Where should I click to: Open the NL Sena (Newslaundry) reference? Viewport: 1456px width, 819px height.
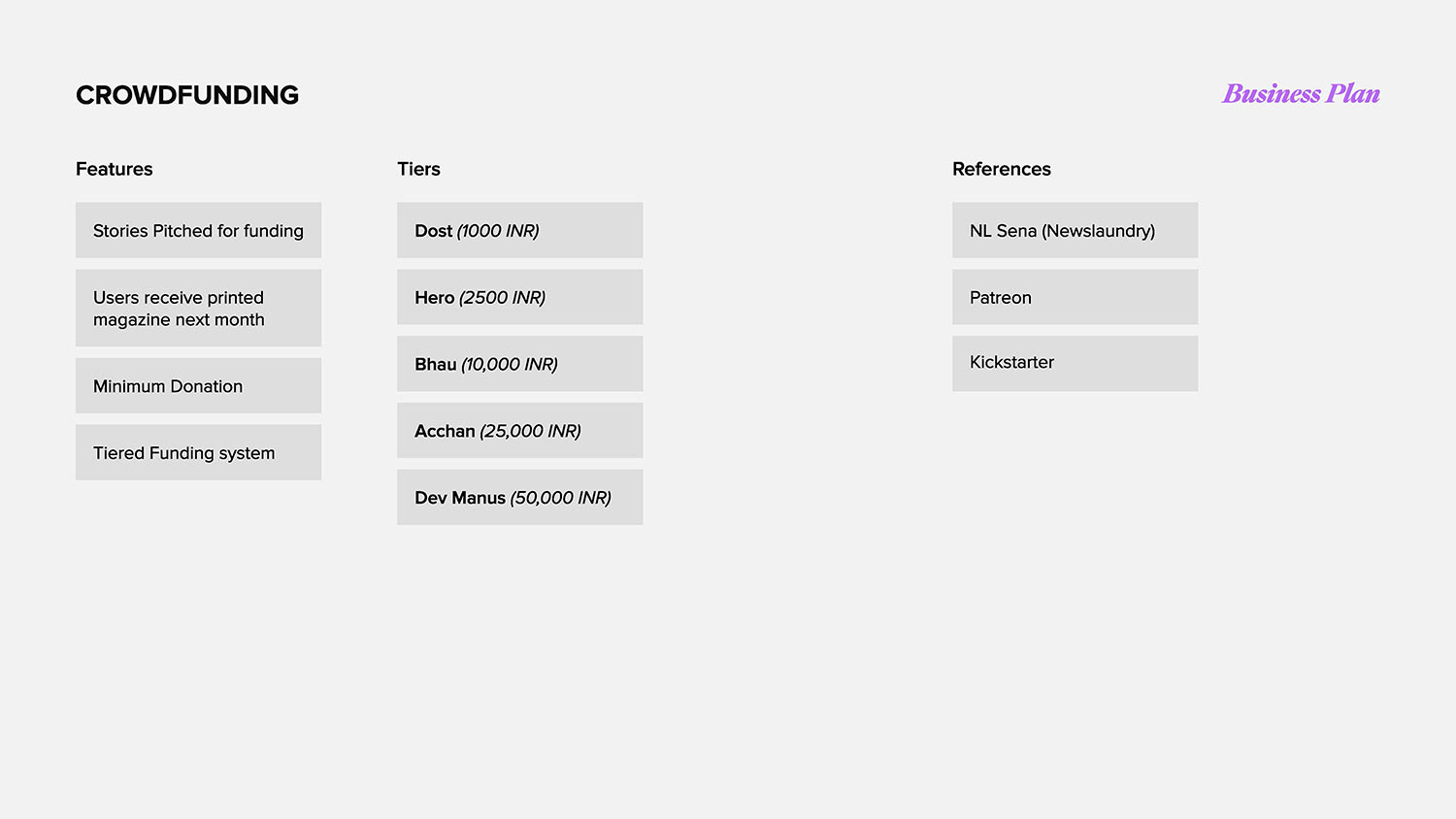[1075, 231]
